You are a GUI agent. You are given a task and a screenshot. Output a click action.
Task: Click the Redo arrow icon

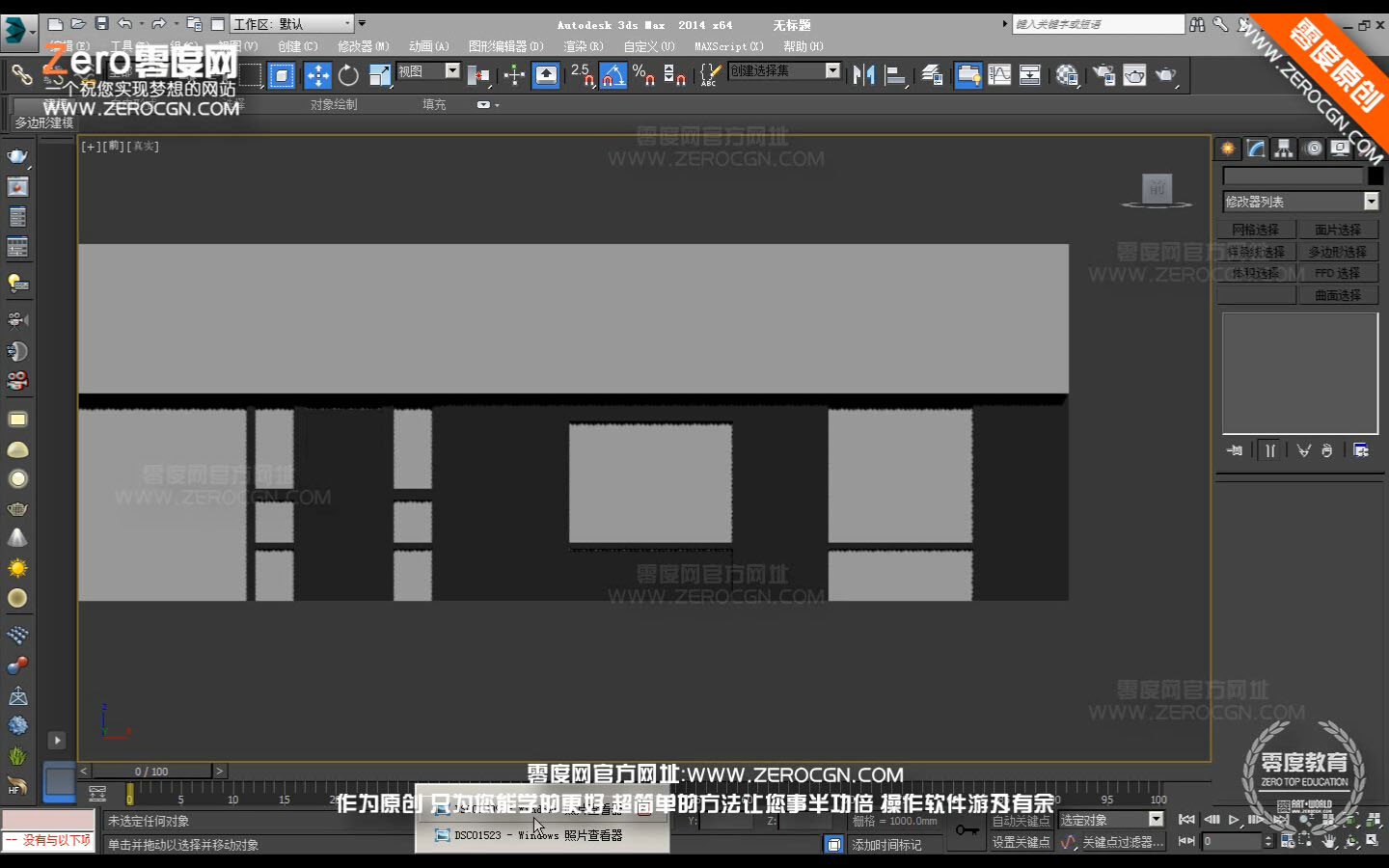tap(159, 24)
